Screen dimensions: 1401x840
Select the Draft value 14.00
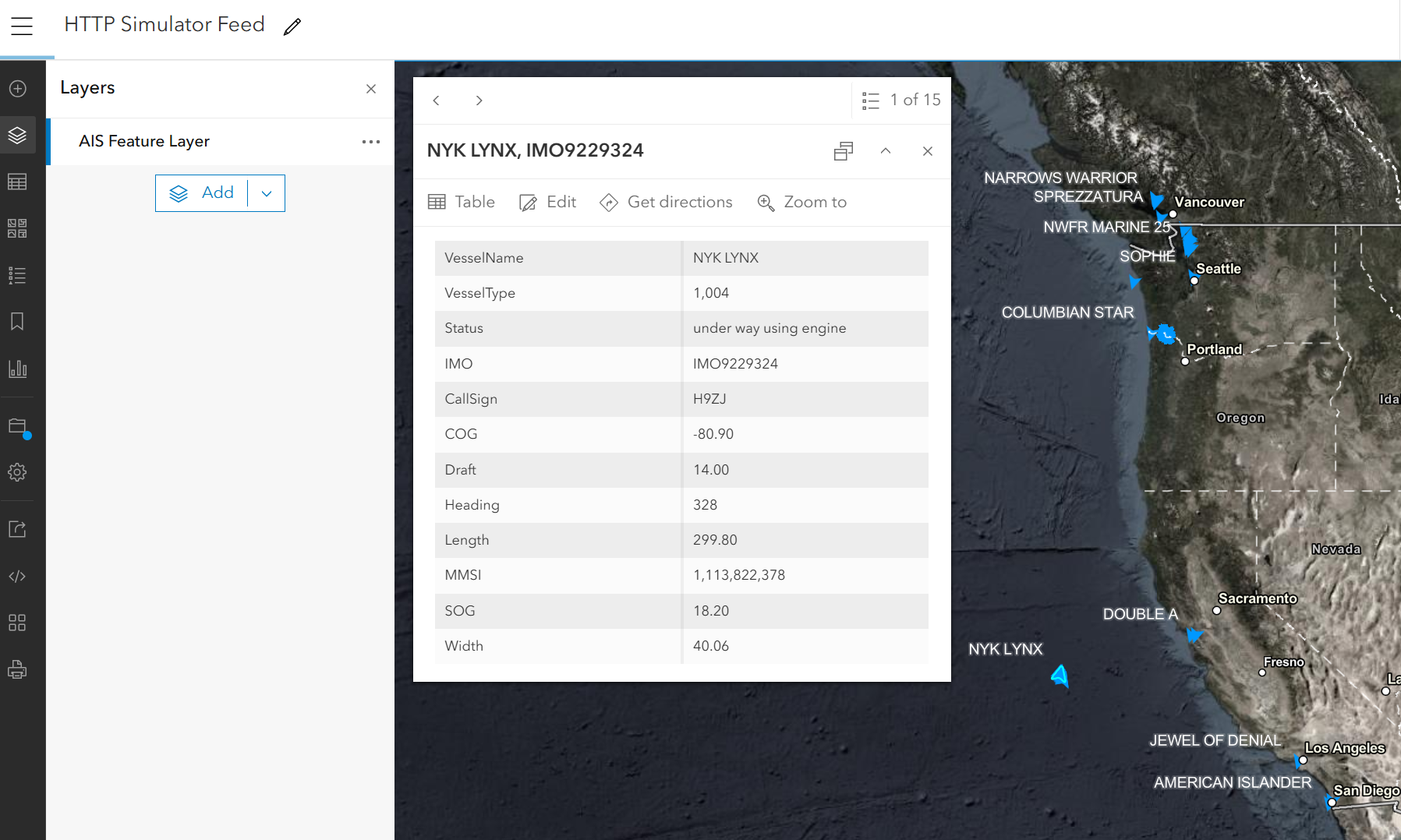point(711,470)
